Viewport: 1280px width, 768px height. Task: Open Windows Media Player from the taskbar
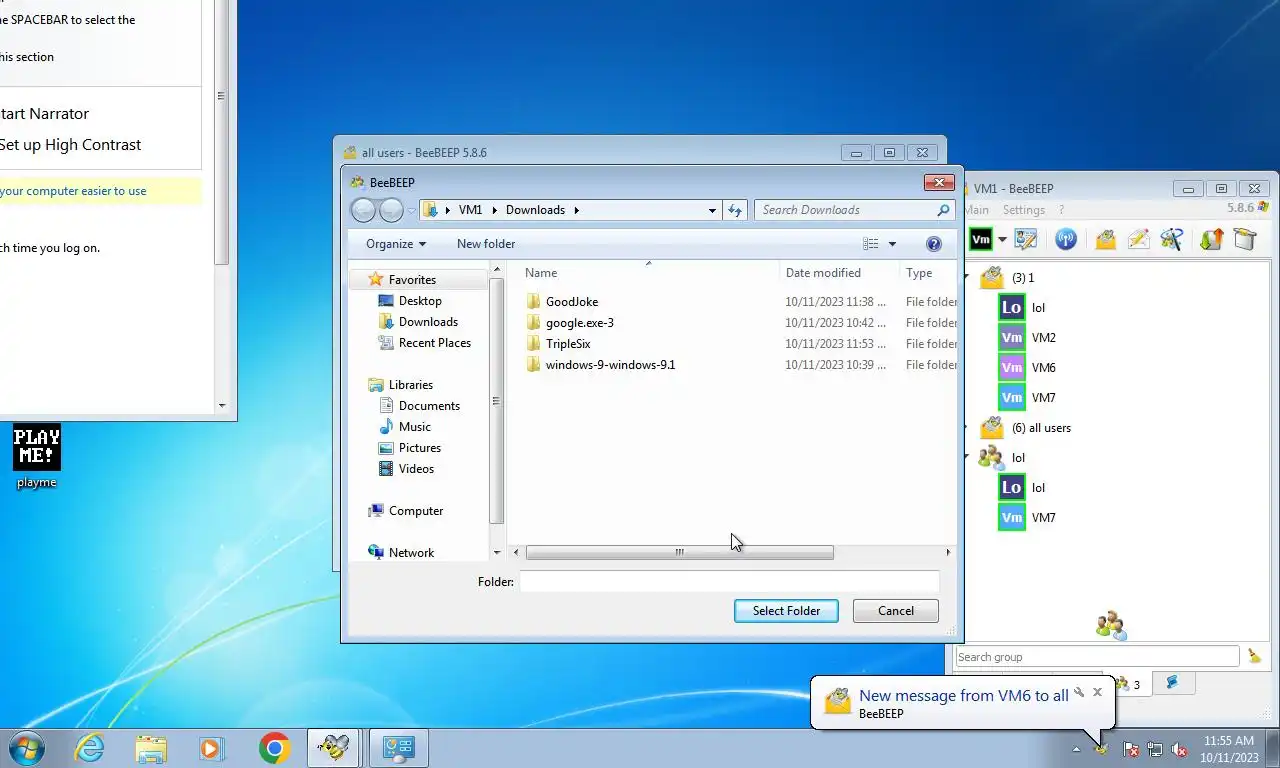pos(211,748)
